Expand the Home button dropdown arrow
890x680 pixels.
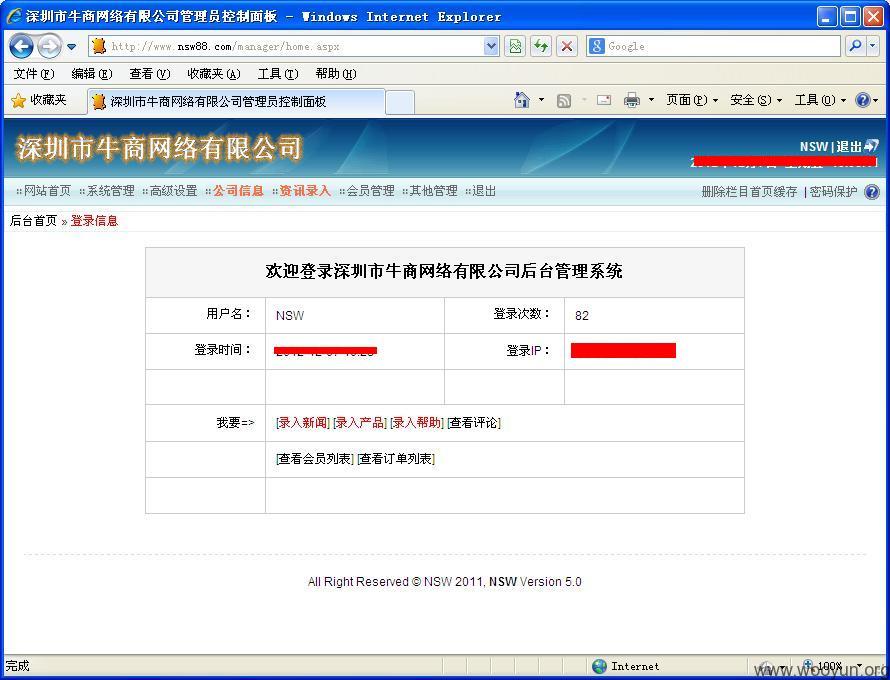tap(541, 100)
